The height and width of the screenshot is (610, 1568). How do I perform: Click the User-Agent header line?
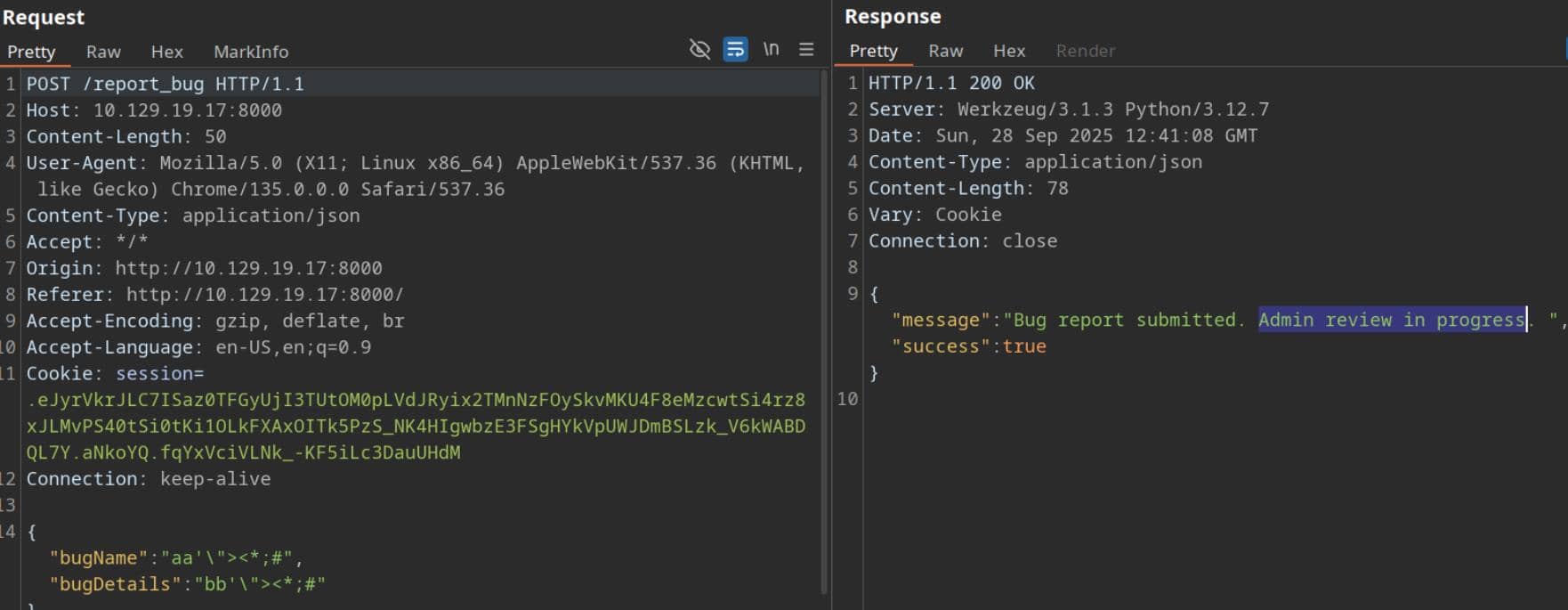(x=415, y=175)
